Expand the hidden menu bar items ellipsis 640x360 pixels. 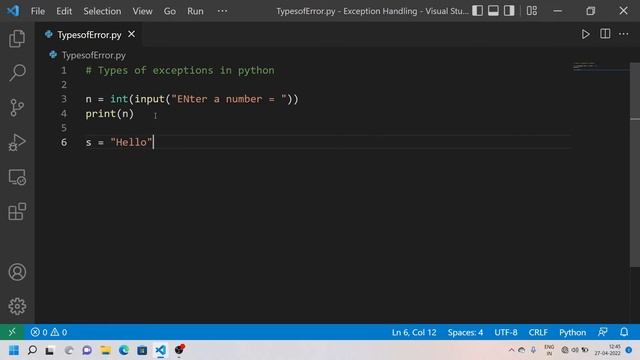[x=222, y=11]
